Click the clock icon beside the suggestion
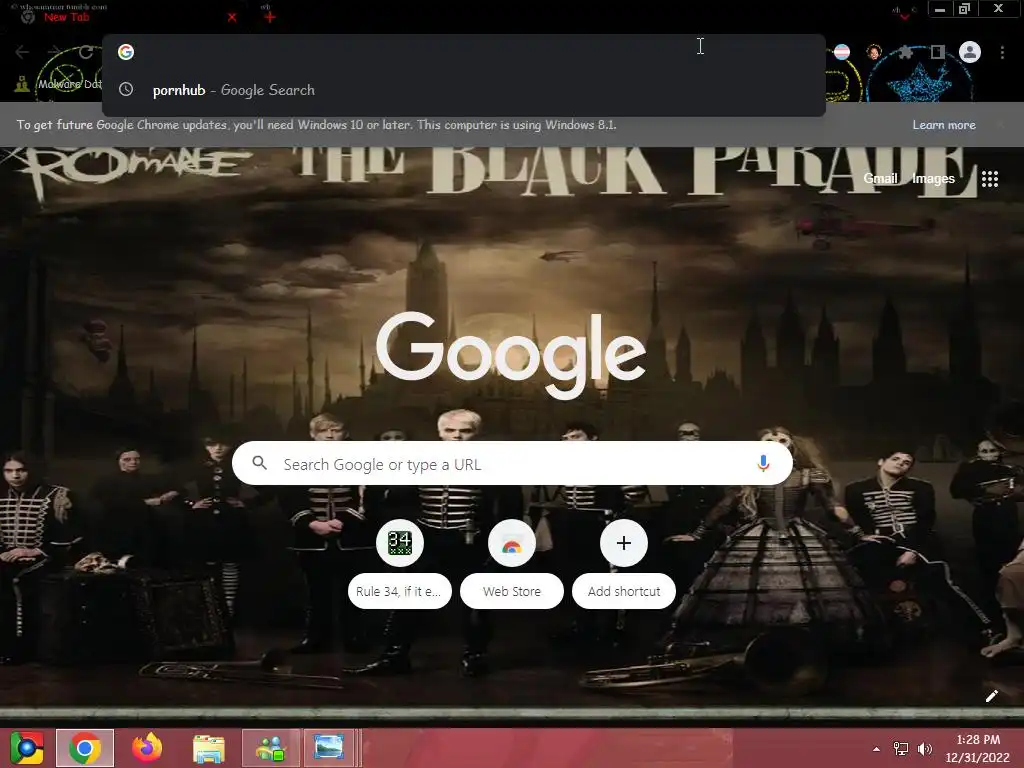 pyautogui.click(x=126, y=89)
